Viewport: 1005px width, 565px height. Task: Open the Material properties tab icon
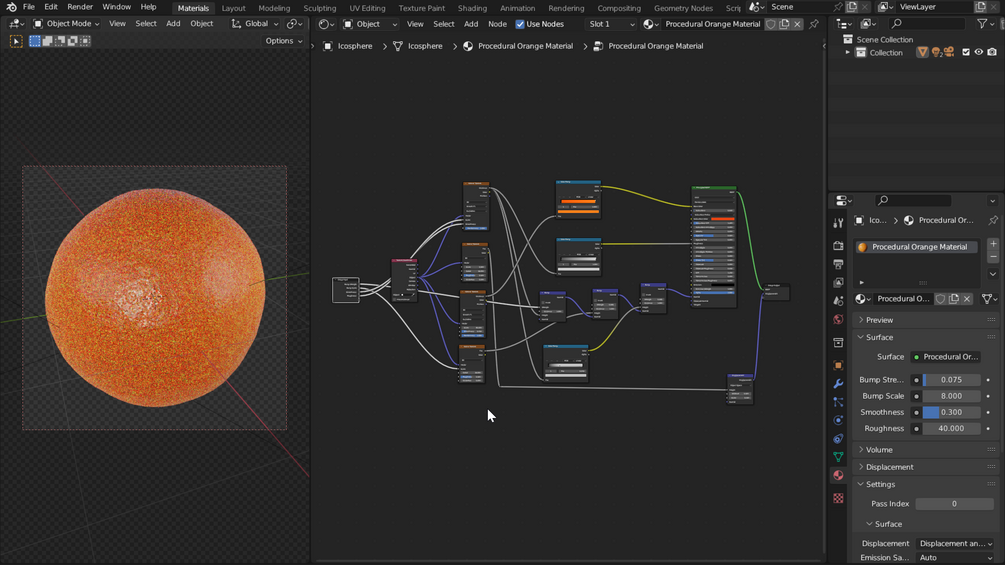[x=838, y=475]
